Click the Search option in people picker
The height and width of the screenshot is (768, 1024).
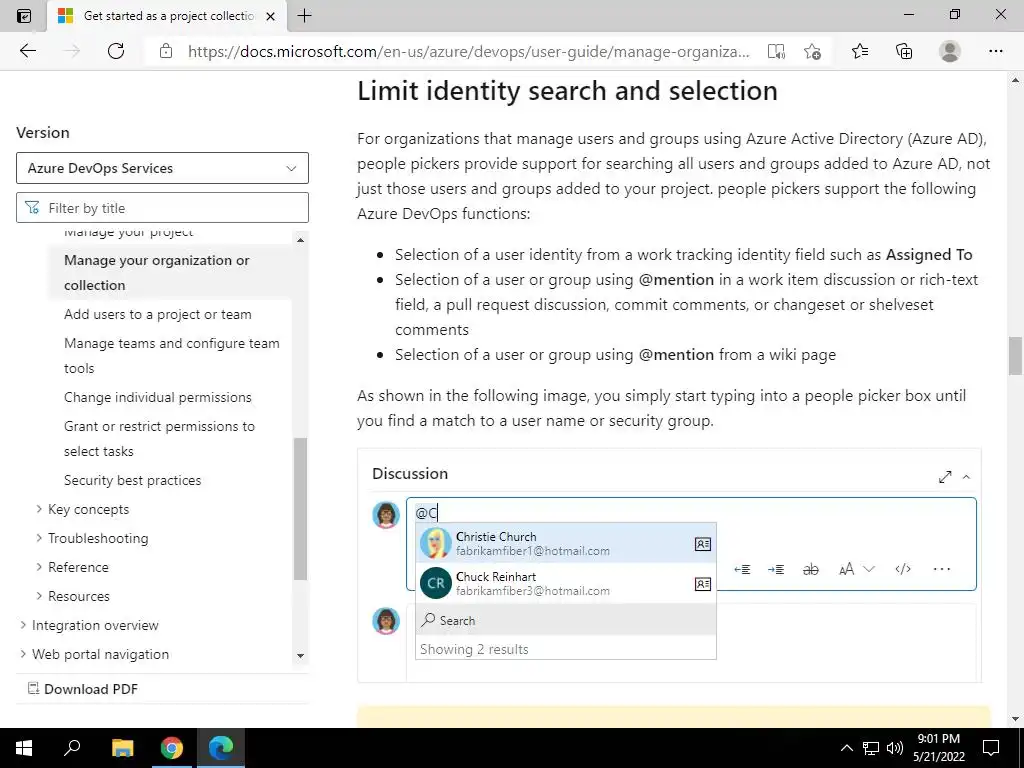tap(566, 620)
